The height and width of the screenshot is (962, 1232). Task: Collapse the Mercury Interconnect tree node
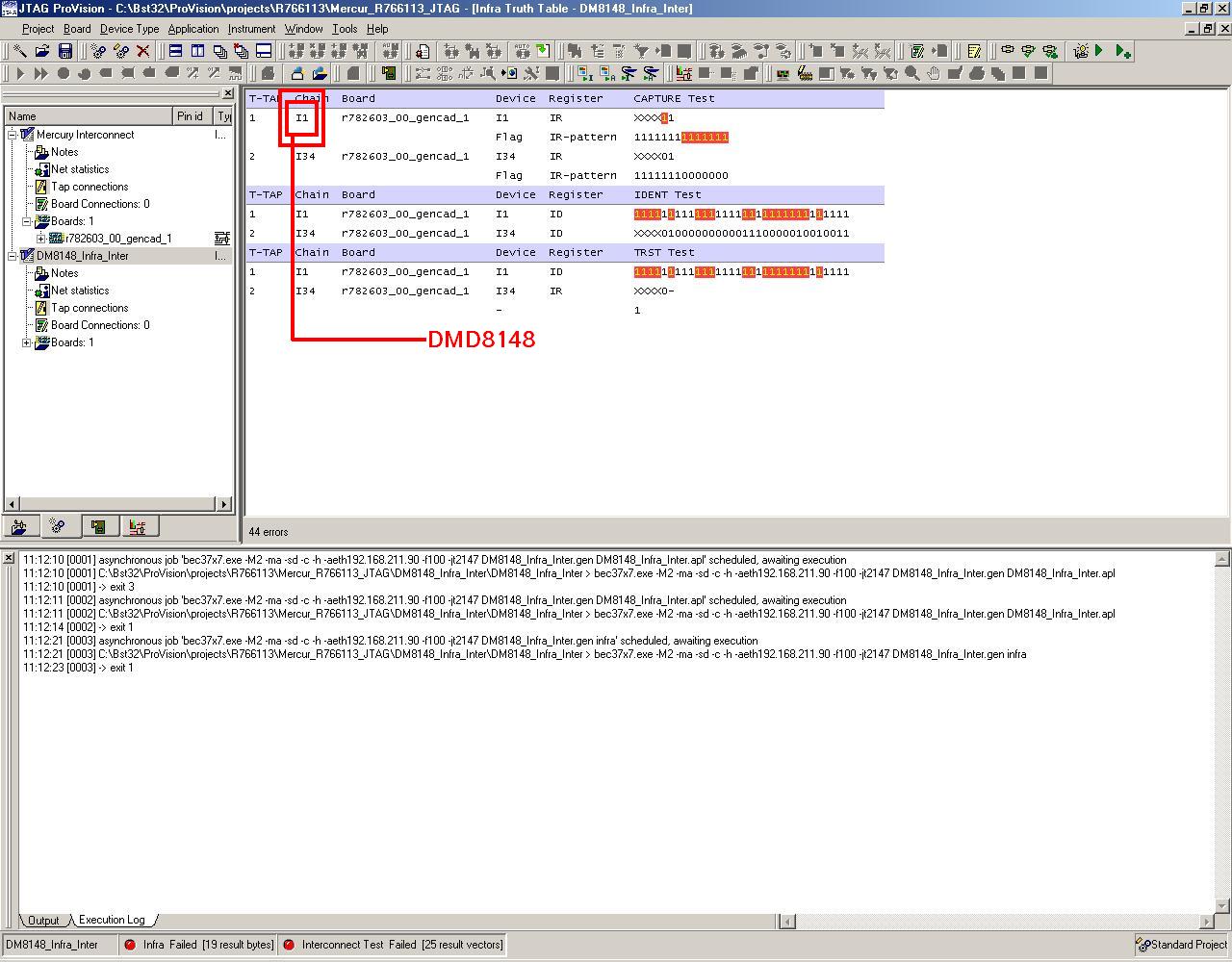(x=13, y=135)
